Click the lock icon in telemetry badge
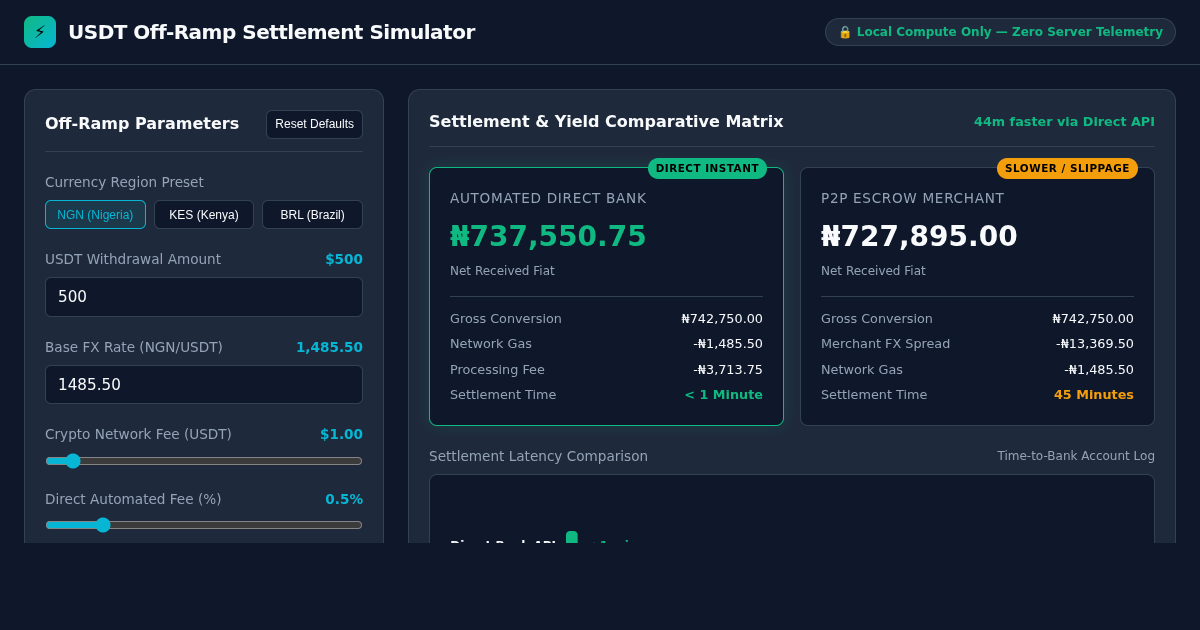Screen dimensions: 1200x630 pos(845,32)
